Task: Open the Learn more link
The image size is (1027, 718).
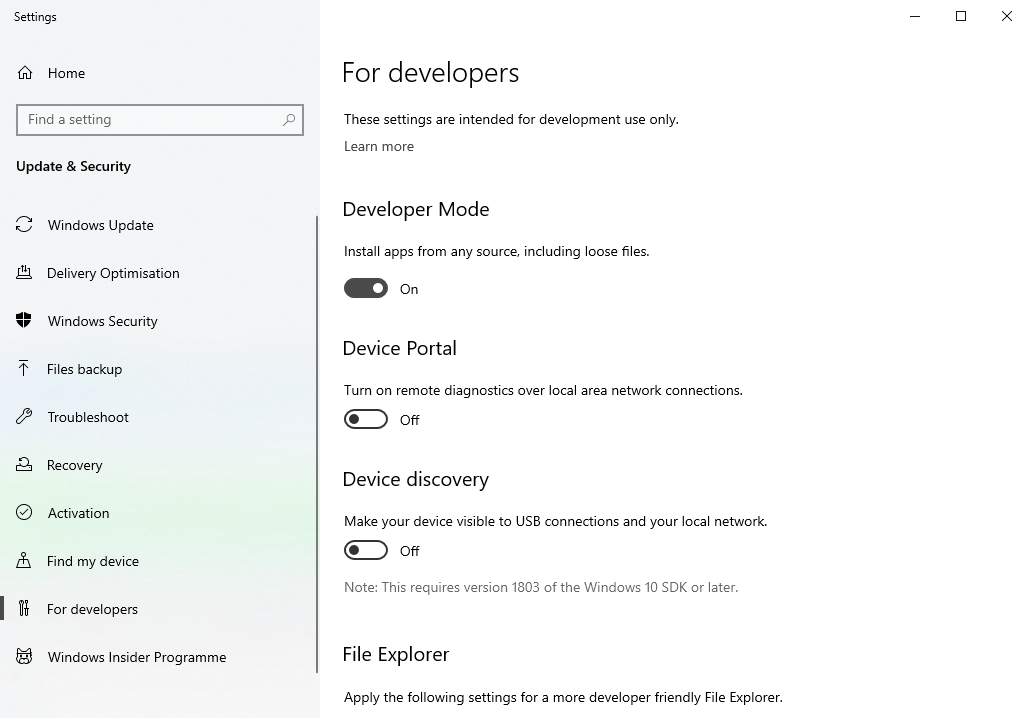Action: pyautogui.click(x=379, y=146)
